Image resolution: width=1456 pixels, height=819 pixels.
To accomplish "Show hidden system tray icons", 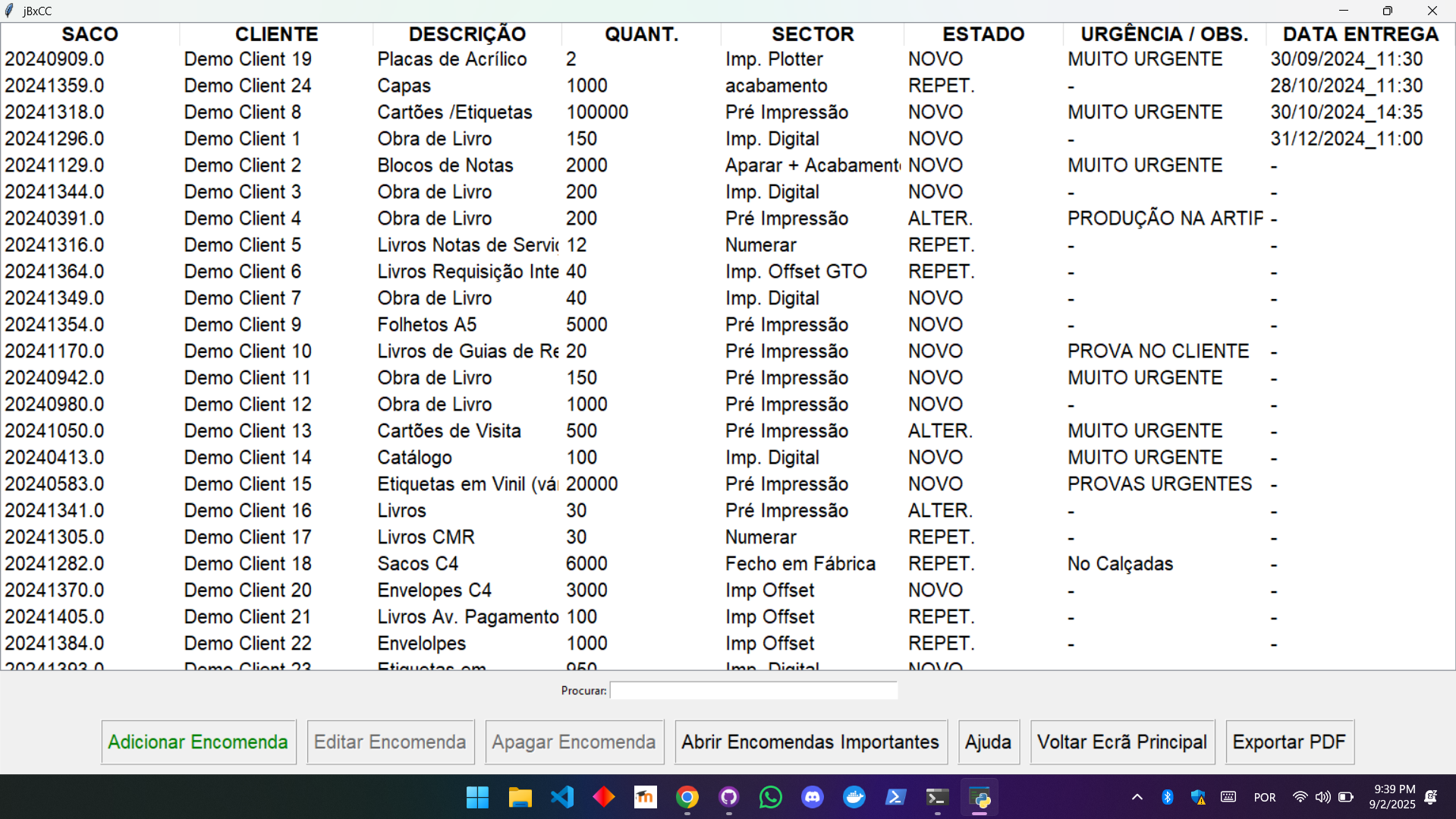I will coord(1137,797).
